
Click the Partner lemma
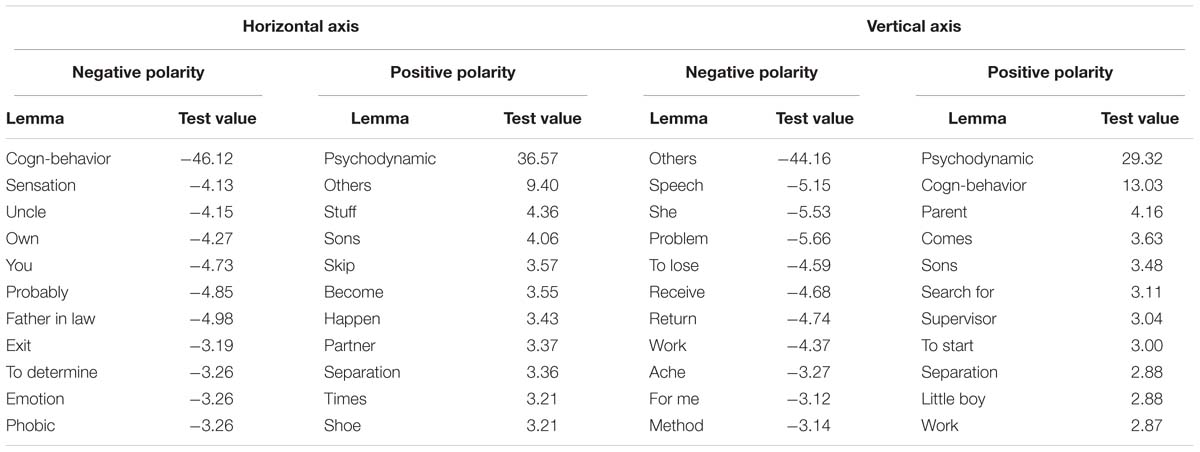[350, 346]
